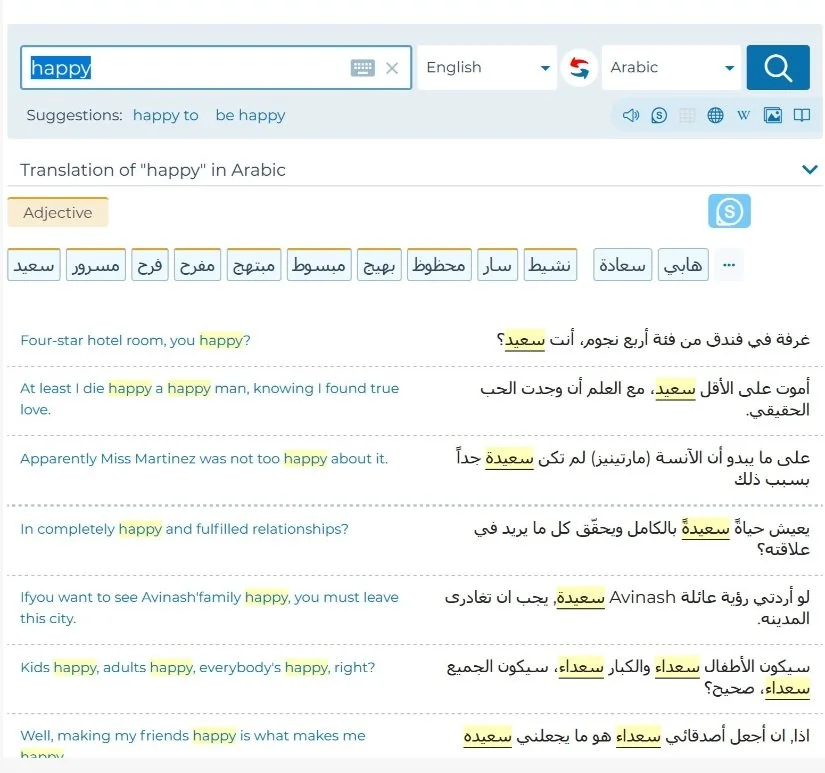Click the suggestion be happy

(x=250, y=115)
